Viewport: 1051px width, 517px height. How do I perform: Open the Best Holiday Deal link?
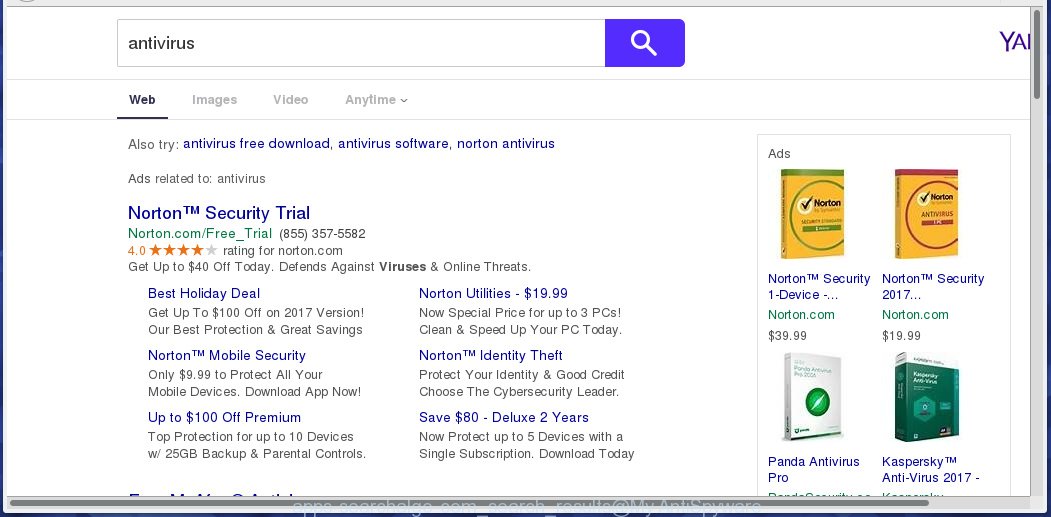[x=204, y=293]
